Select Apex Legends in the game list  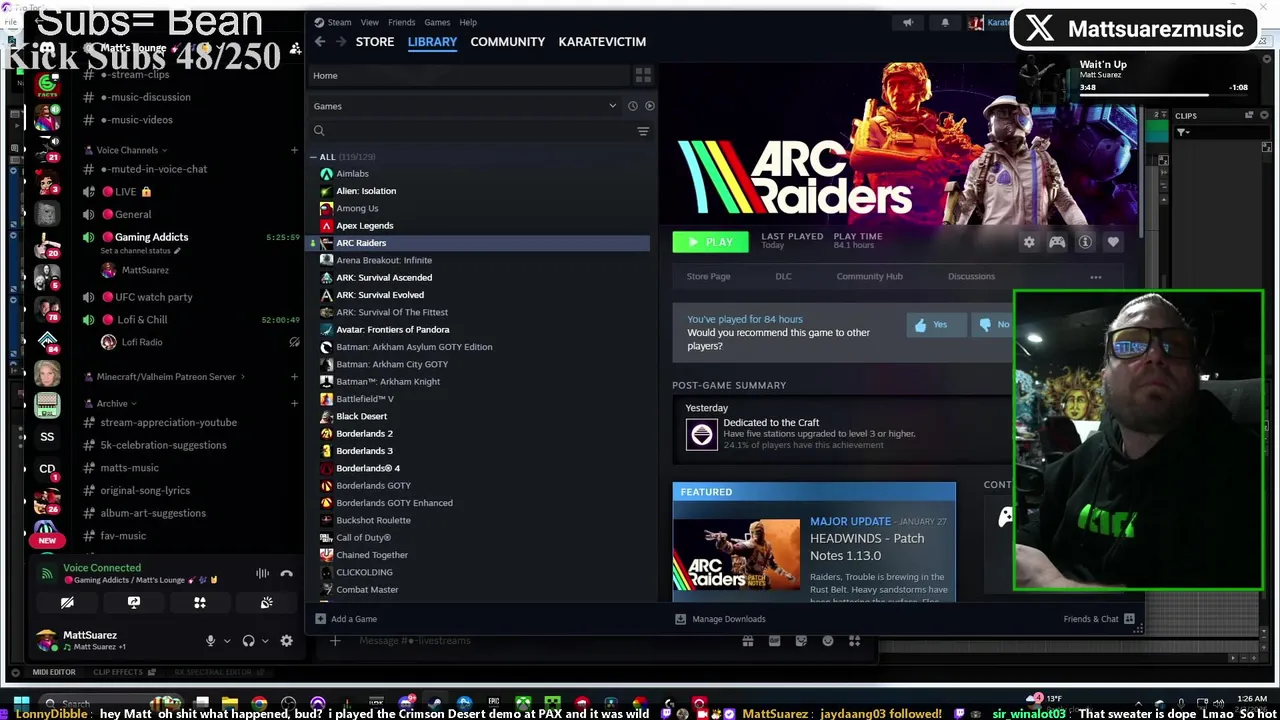[365, 226]
